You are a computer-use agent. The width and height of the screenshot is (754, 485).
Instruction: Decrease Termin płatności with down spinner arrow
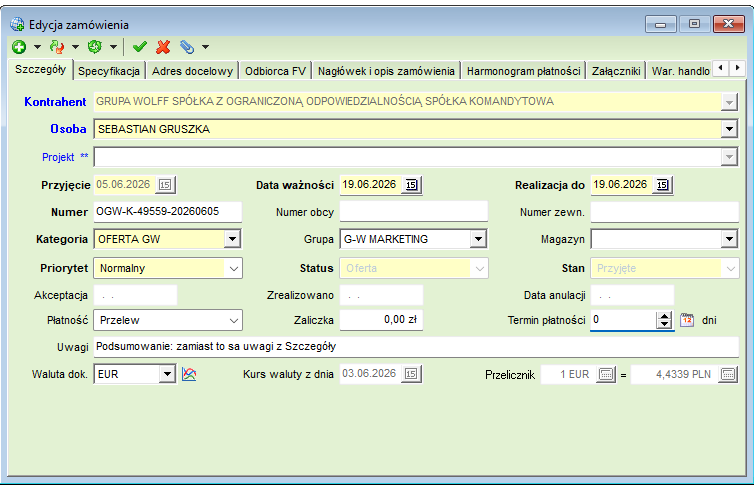click(x=664, y=324)
